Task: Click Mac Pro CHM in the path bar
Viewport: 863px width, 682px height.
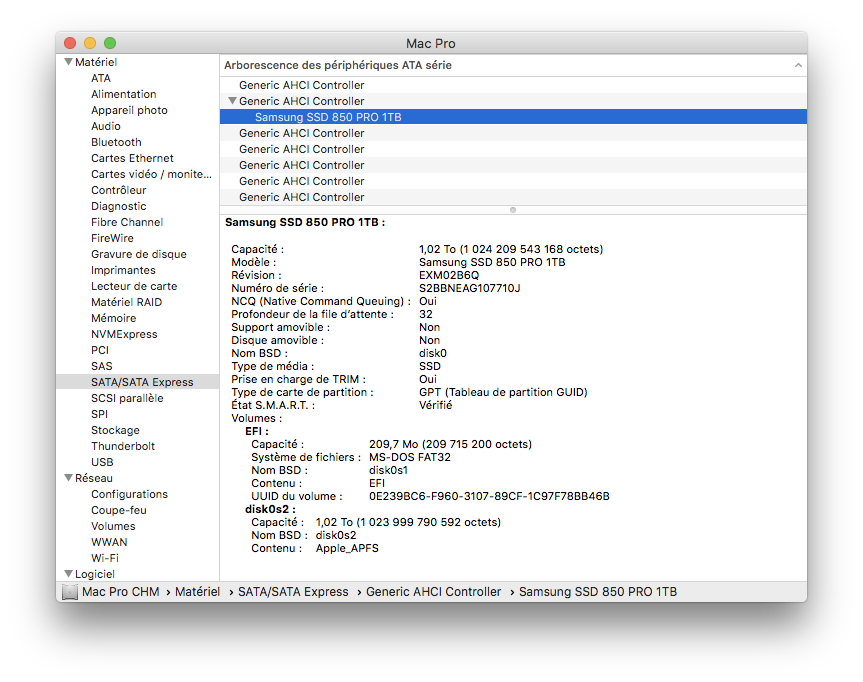Action: tap(121, 592)
